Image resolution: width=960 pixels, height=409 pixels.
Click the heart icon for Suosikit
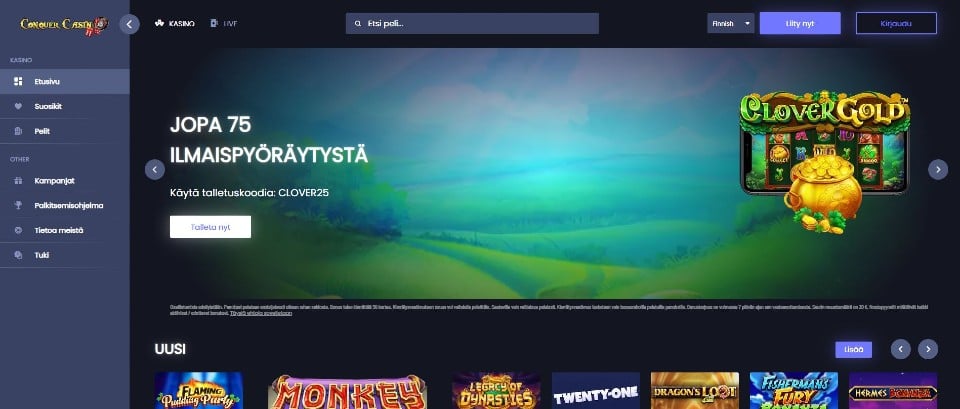[18, 107]
